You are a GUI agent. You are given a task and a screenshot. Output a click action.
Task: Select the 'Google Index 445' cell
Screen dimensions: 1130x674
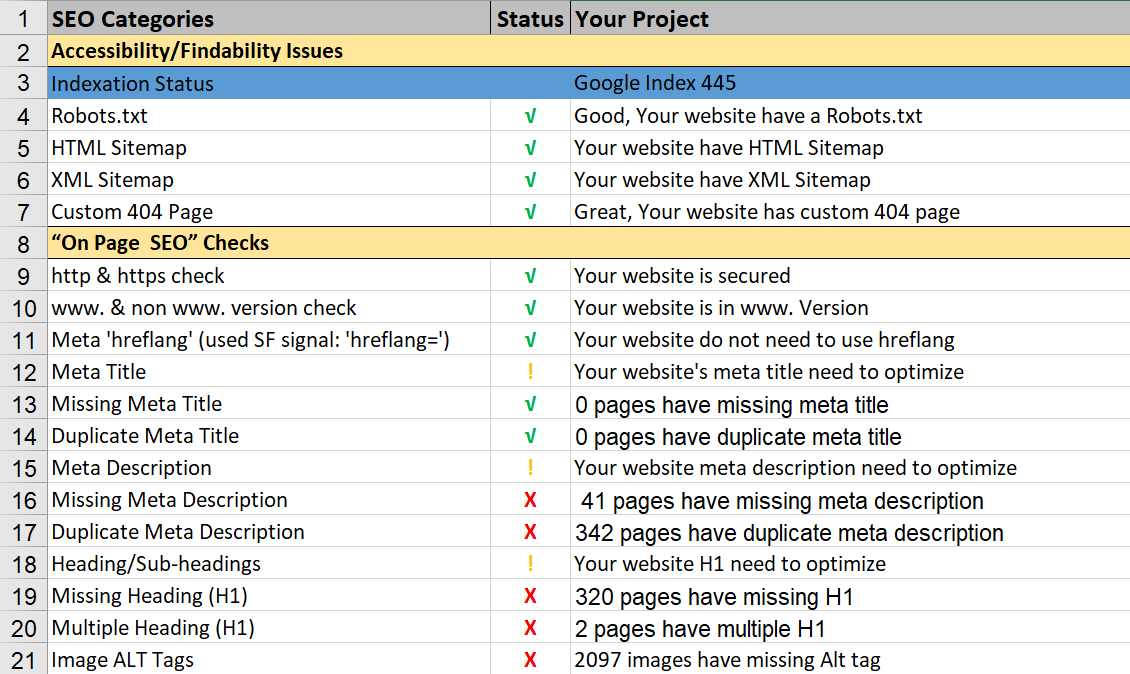[x=654, y=84]
